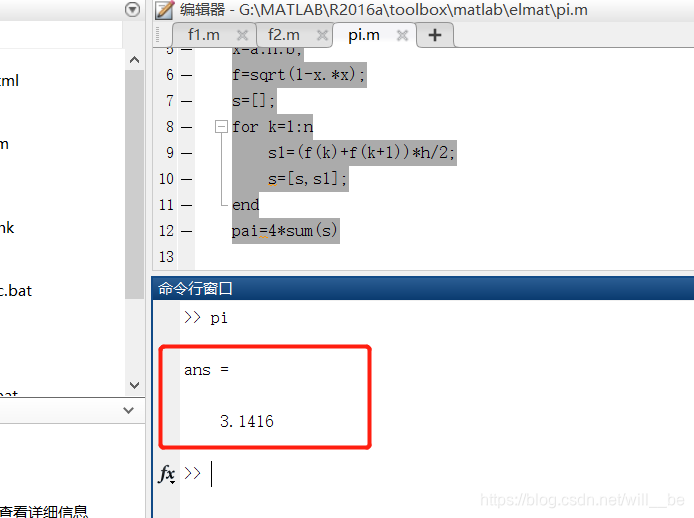Click the view details label at bottom left

tap(43, 511)
